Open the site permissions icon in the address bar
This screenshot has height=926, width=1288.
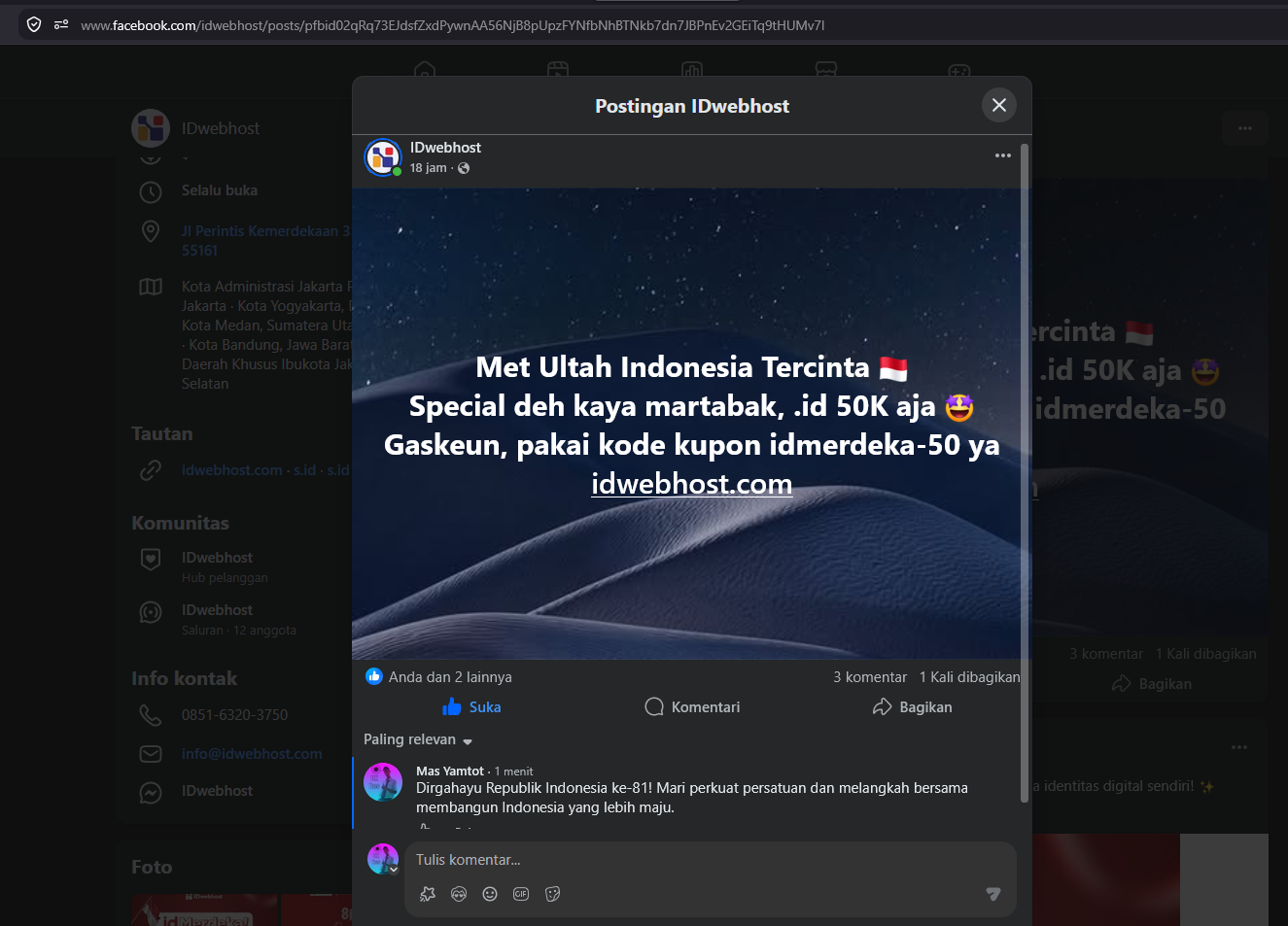[x=61, y=24]
